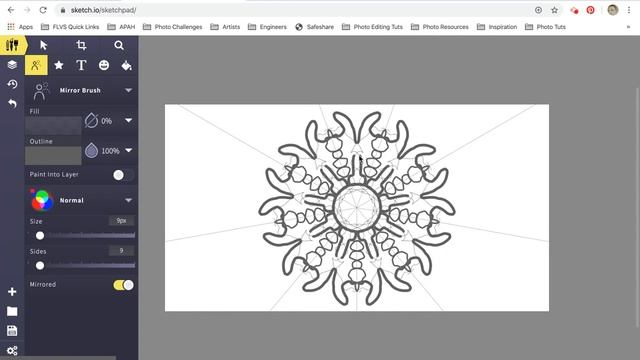Click the zoom plus icon in address bar
The width and height of the screenshot is (640, 360).
538,10
